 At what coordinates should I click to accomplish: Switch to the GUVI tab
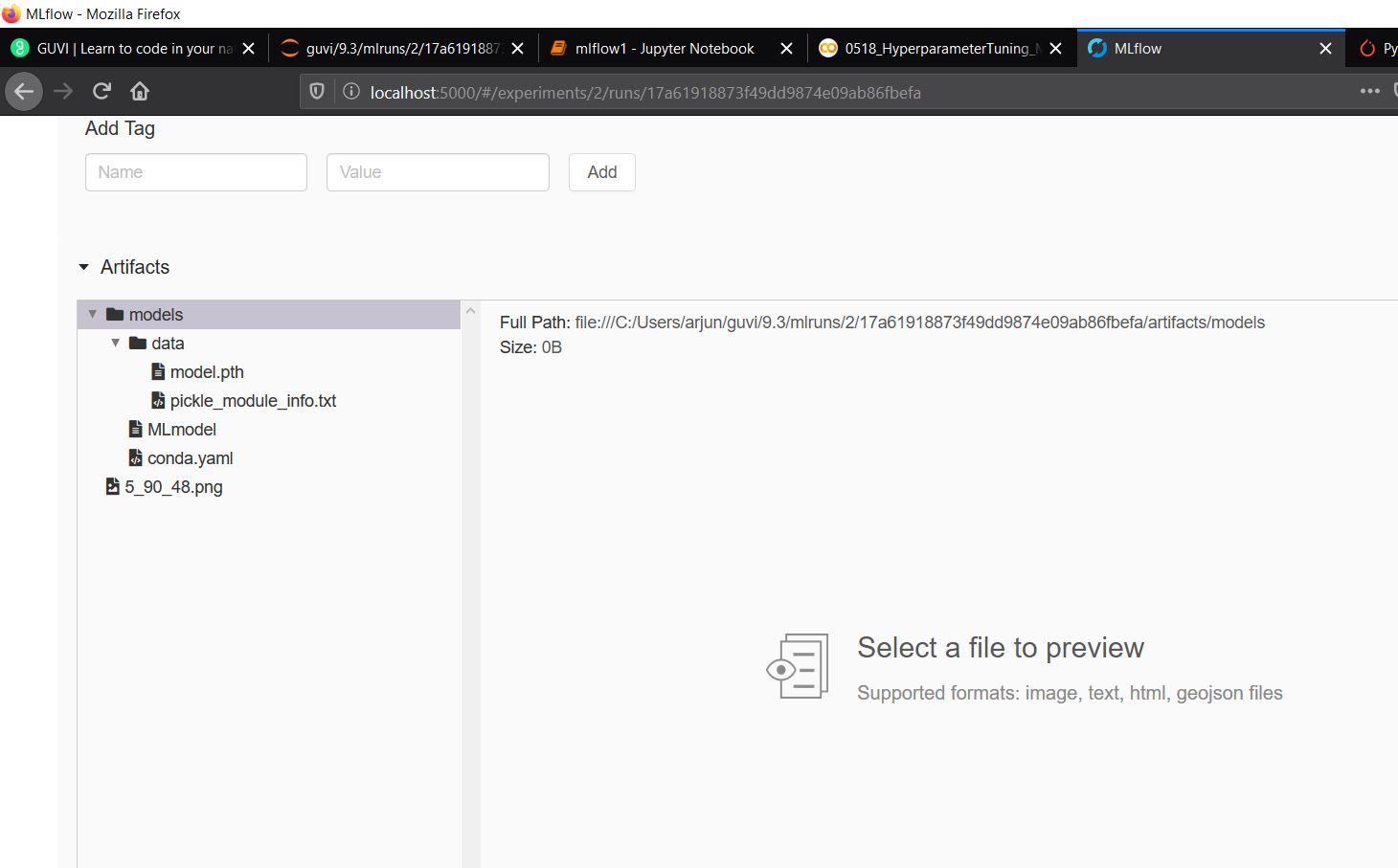click(134, 49)
